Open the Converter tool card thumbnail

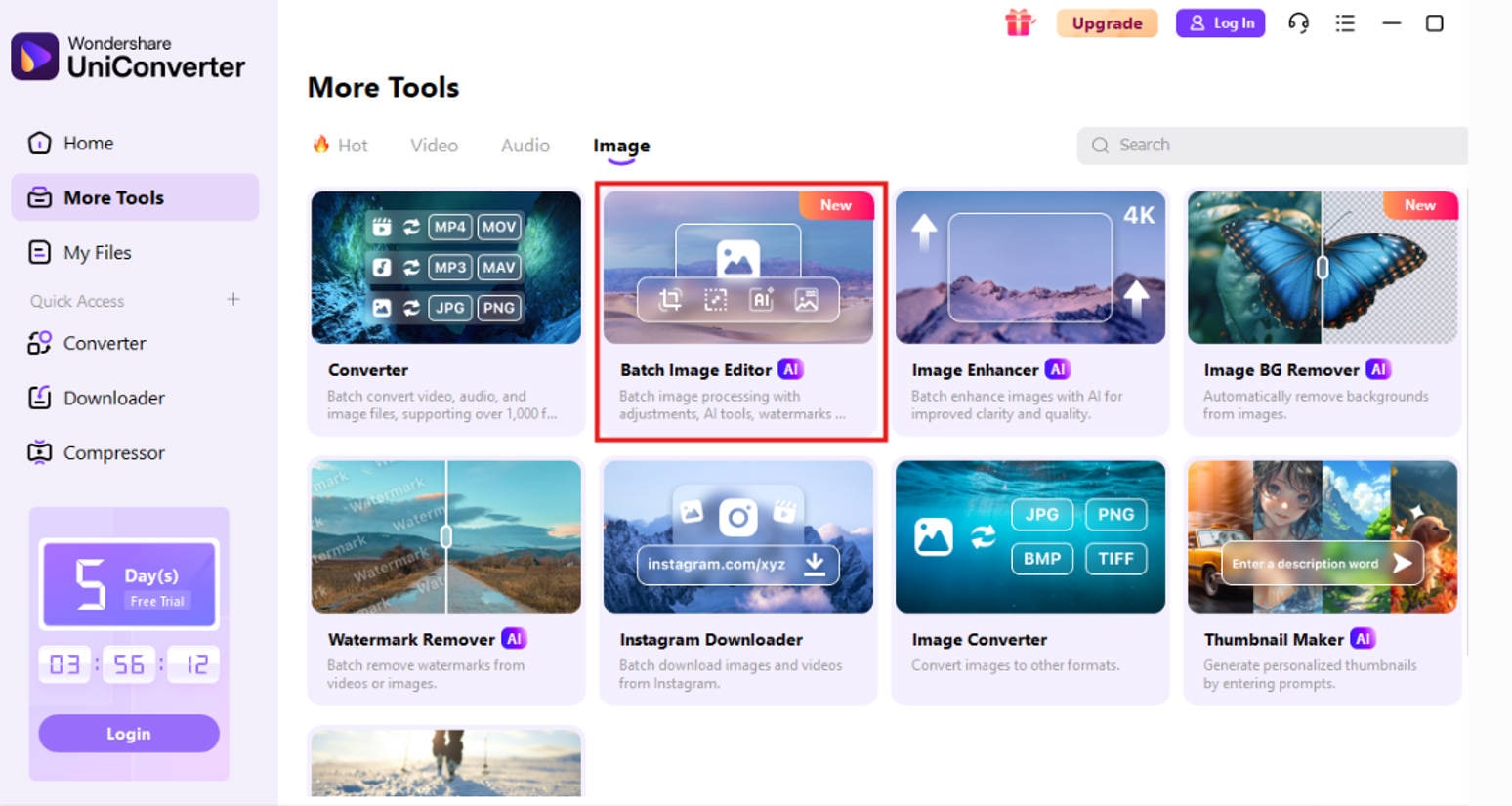click(446, 267)
